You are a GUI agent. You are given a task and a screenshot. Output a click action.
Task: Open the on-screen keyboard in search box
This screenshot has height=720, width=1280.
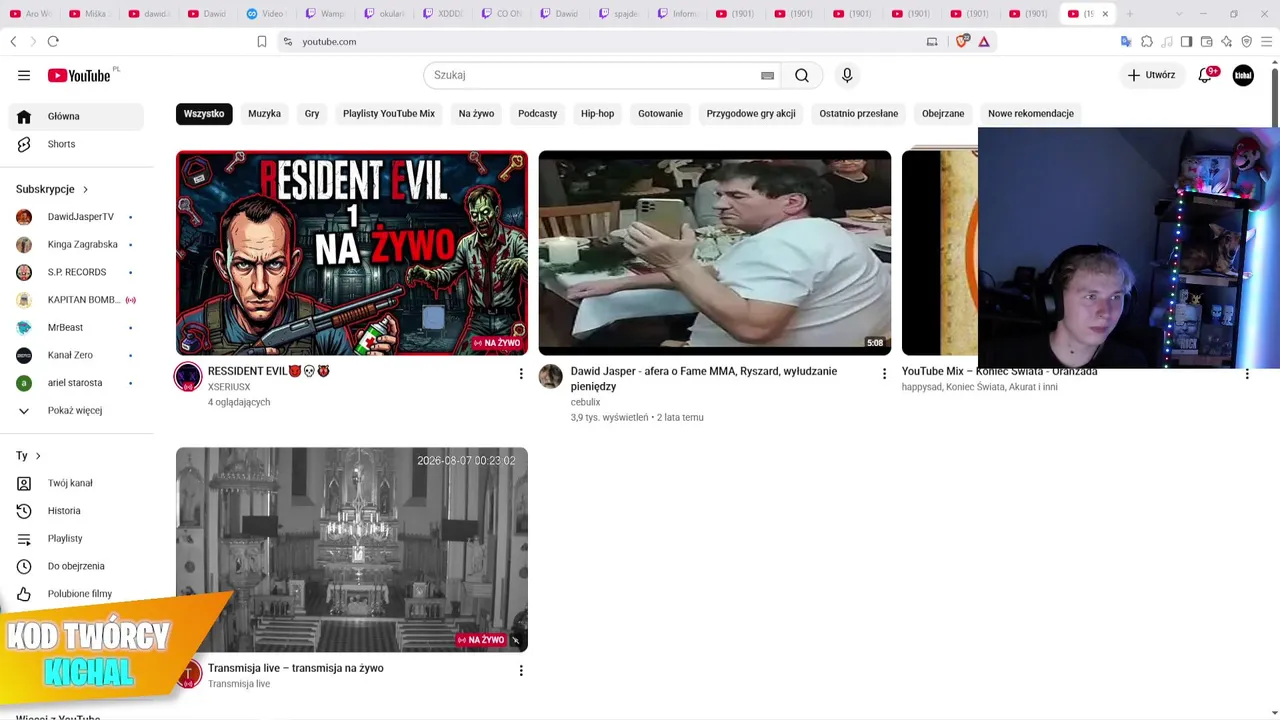coord(767,75)
